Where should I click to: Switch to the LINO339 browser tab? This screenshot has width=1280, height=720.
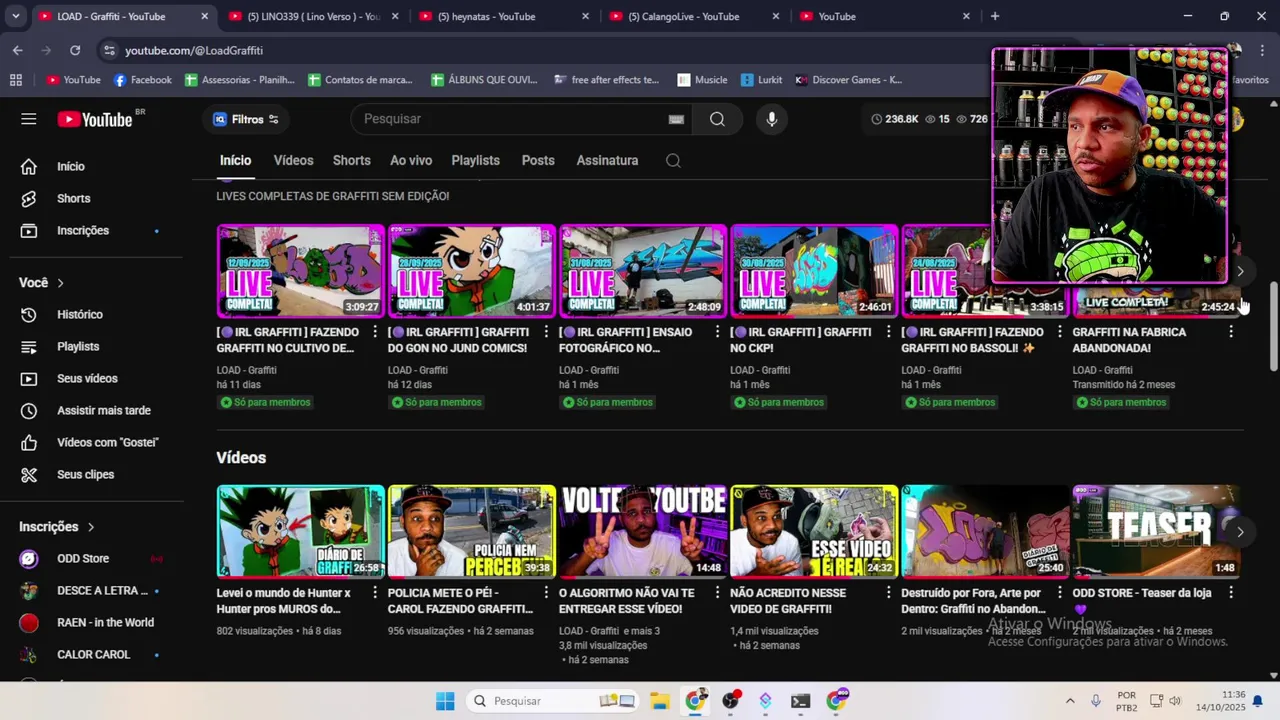pyautogui.click(x=312, y=16)
